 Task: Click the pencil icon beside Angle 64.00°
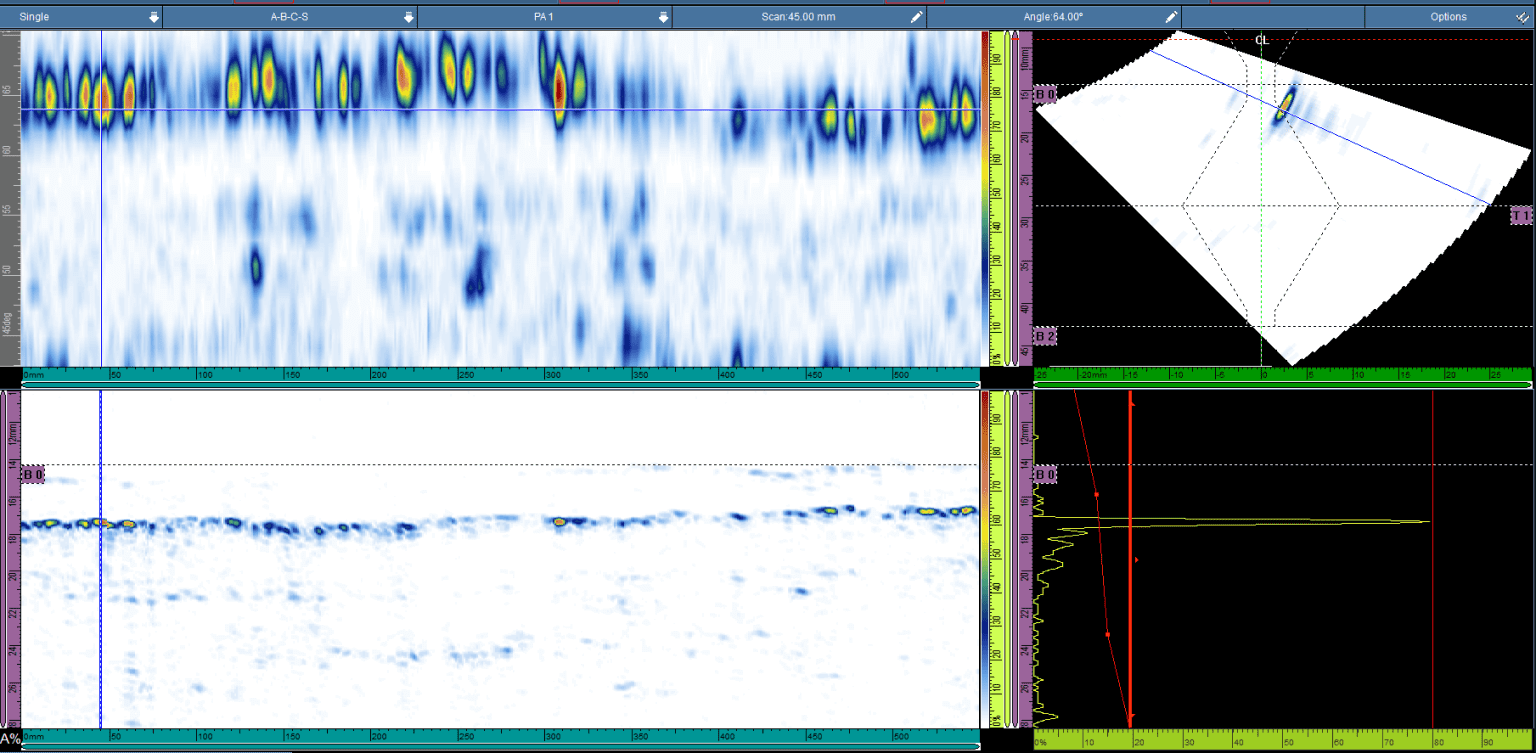1171,17
